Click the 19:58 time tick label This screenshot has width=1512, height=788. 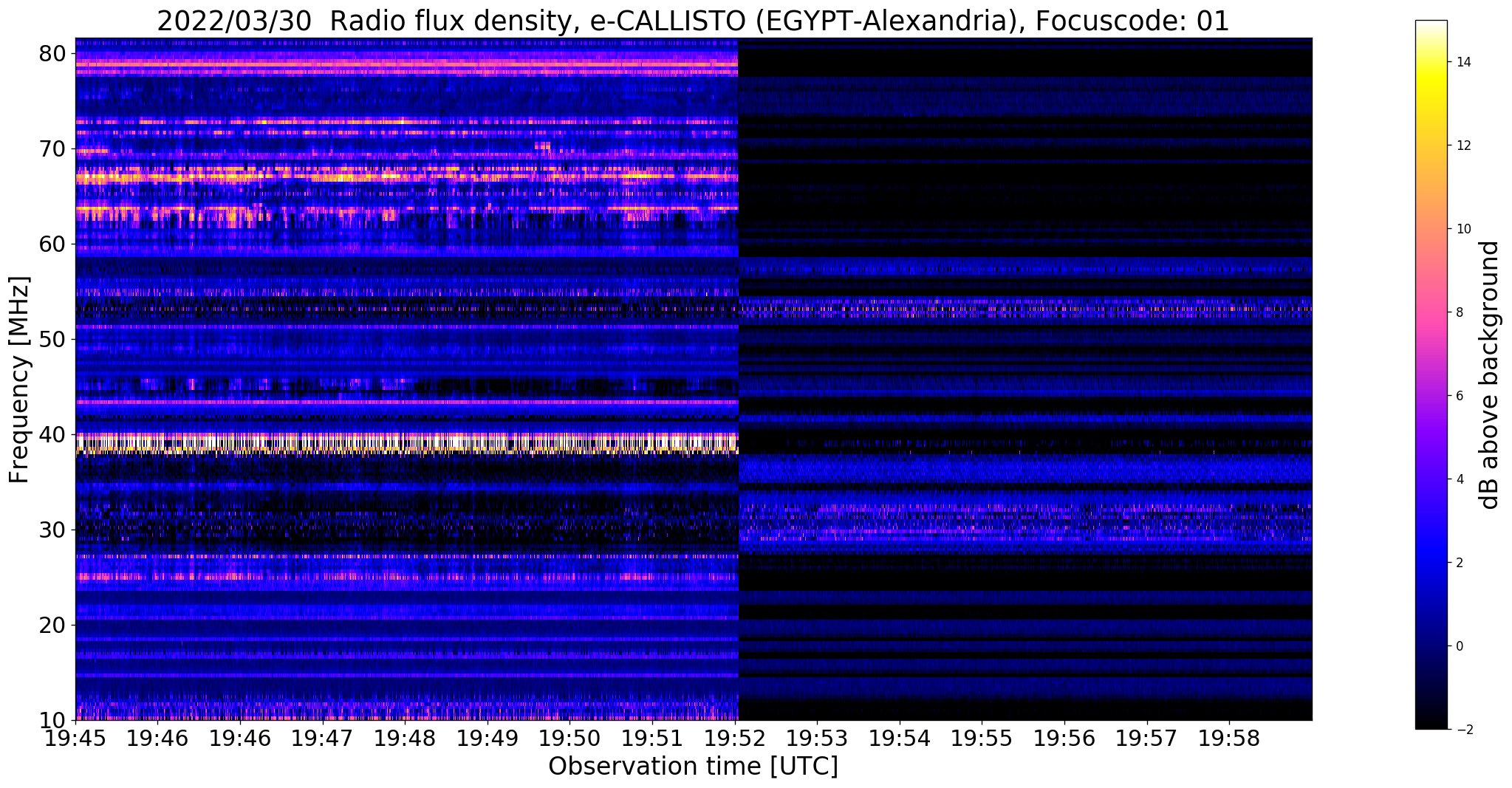point(1229,739)
